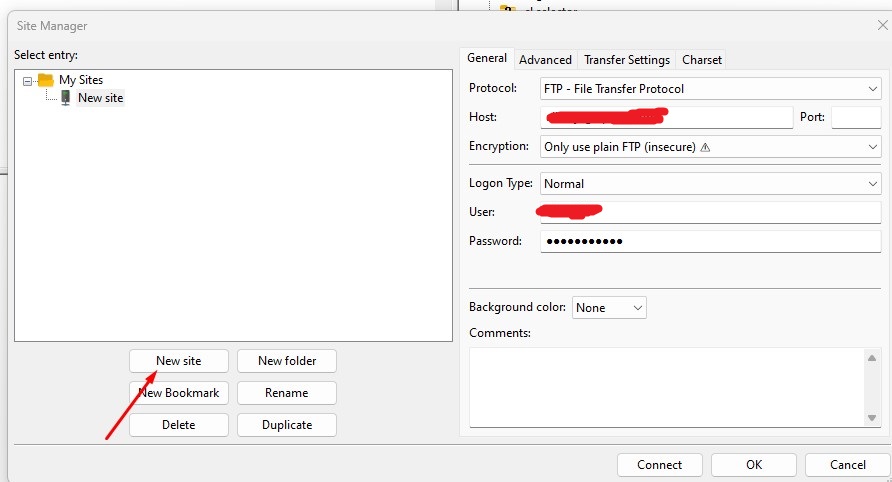
Task: Focus the Port input field
Action: click(856, 117)
